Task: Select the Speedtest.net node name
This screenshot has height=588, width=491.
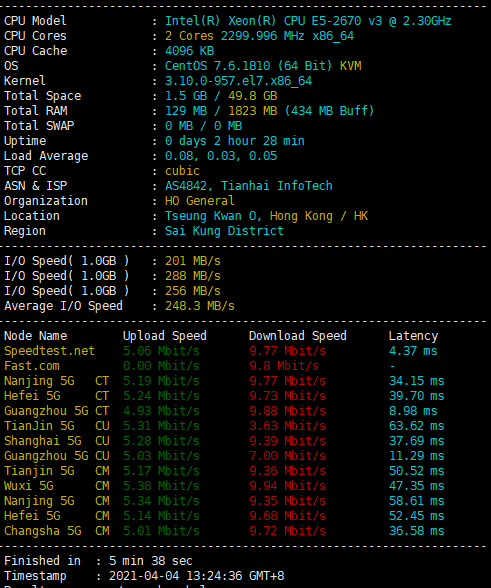Action: (x=49, y=351)
